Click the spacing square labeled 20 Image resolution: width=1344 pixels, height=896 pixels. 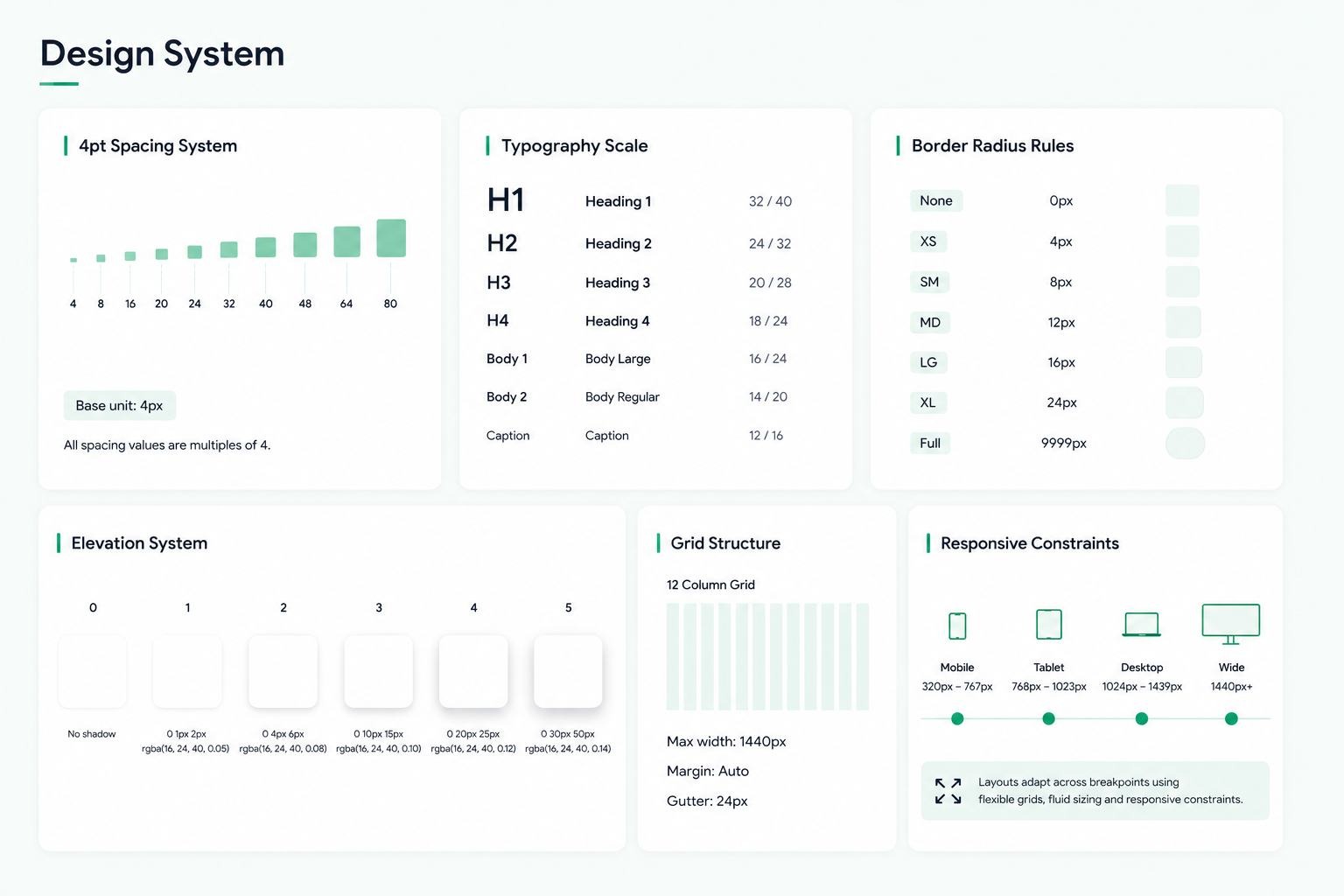pyautogui.click(x=161, y=254)
